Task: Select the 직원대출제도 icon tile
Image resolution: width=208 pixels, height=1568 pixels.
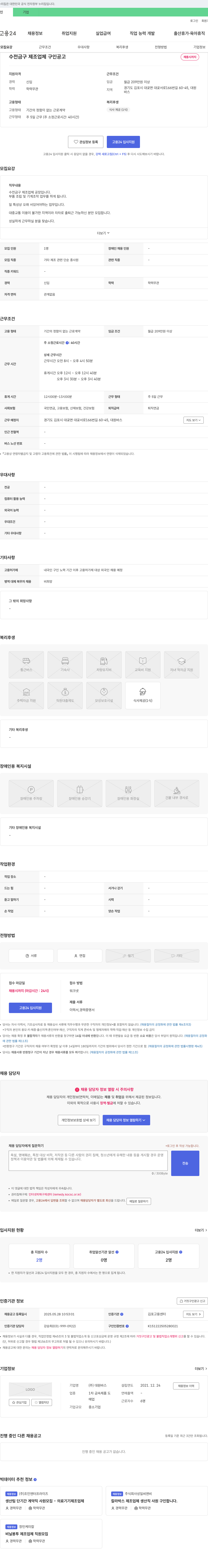Action: click(x=65, y=696)
